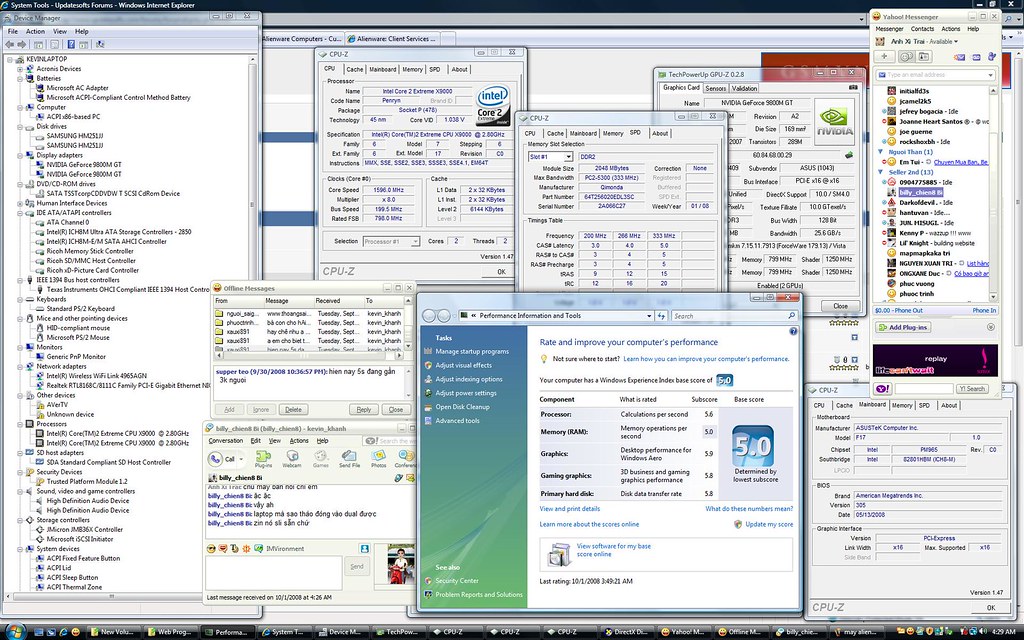Click the Y! Search button

coord(971,389)
